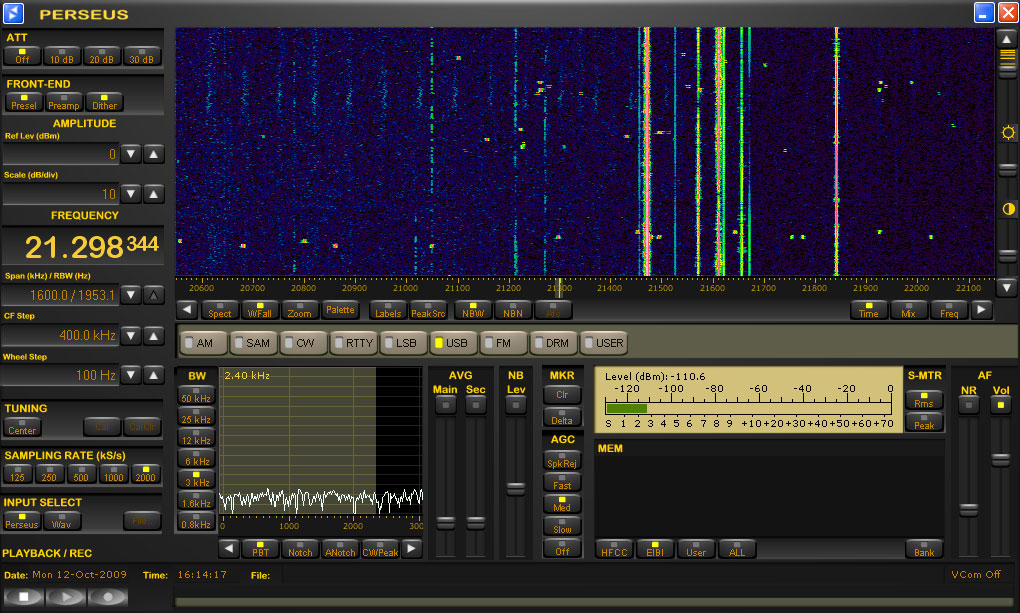
Task: Click the brightness sun icon beside waterfall
Action: tap(1008, 133)
